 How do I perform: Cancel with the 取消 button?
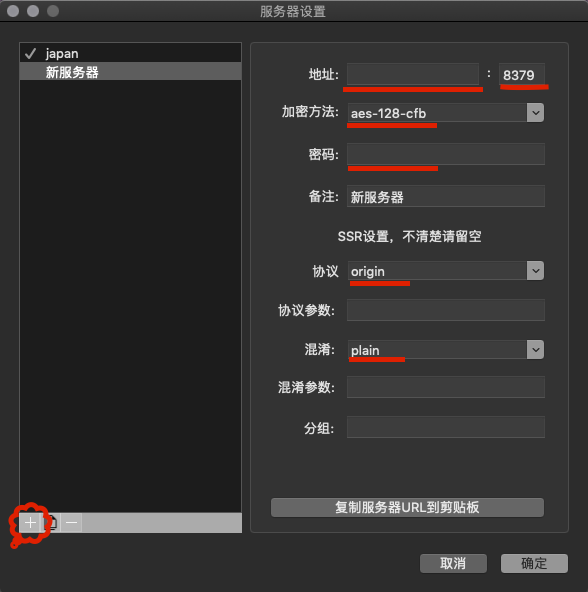coord(453,563)
